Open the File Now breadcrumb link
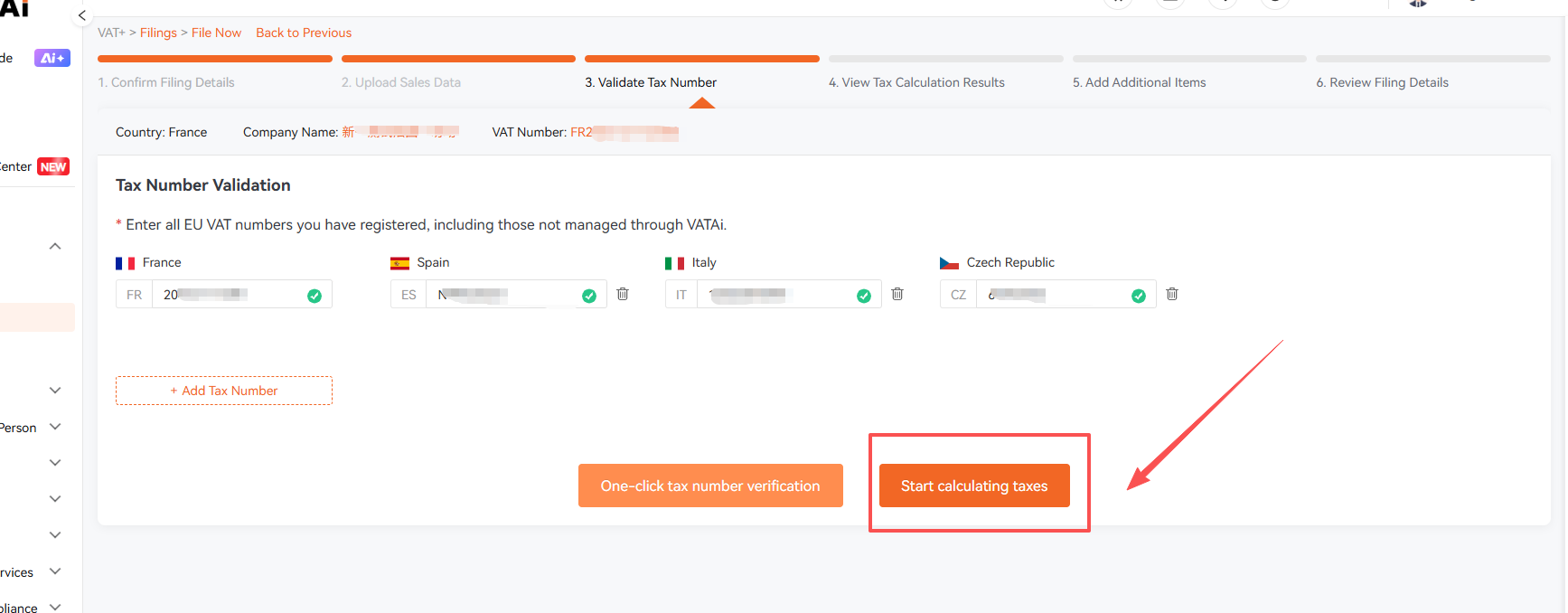 click(x=216, y=33)
